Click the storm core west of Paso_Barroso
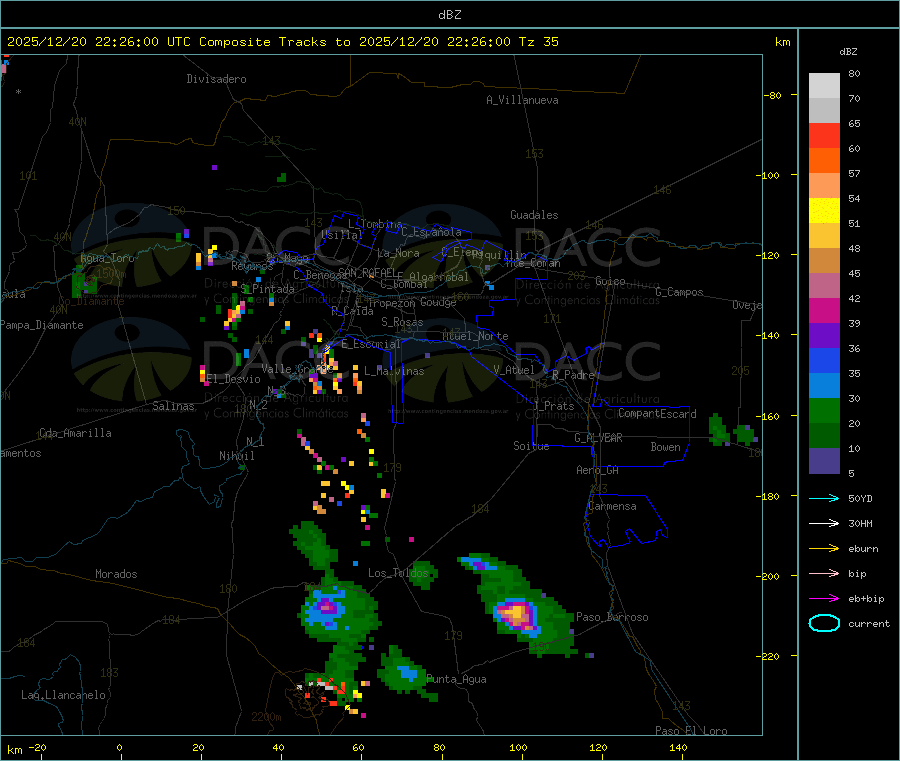The width and height of the screenshot is (900, 761). click(516, 614)
